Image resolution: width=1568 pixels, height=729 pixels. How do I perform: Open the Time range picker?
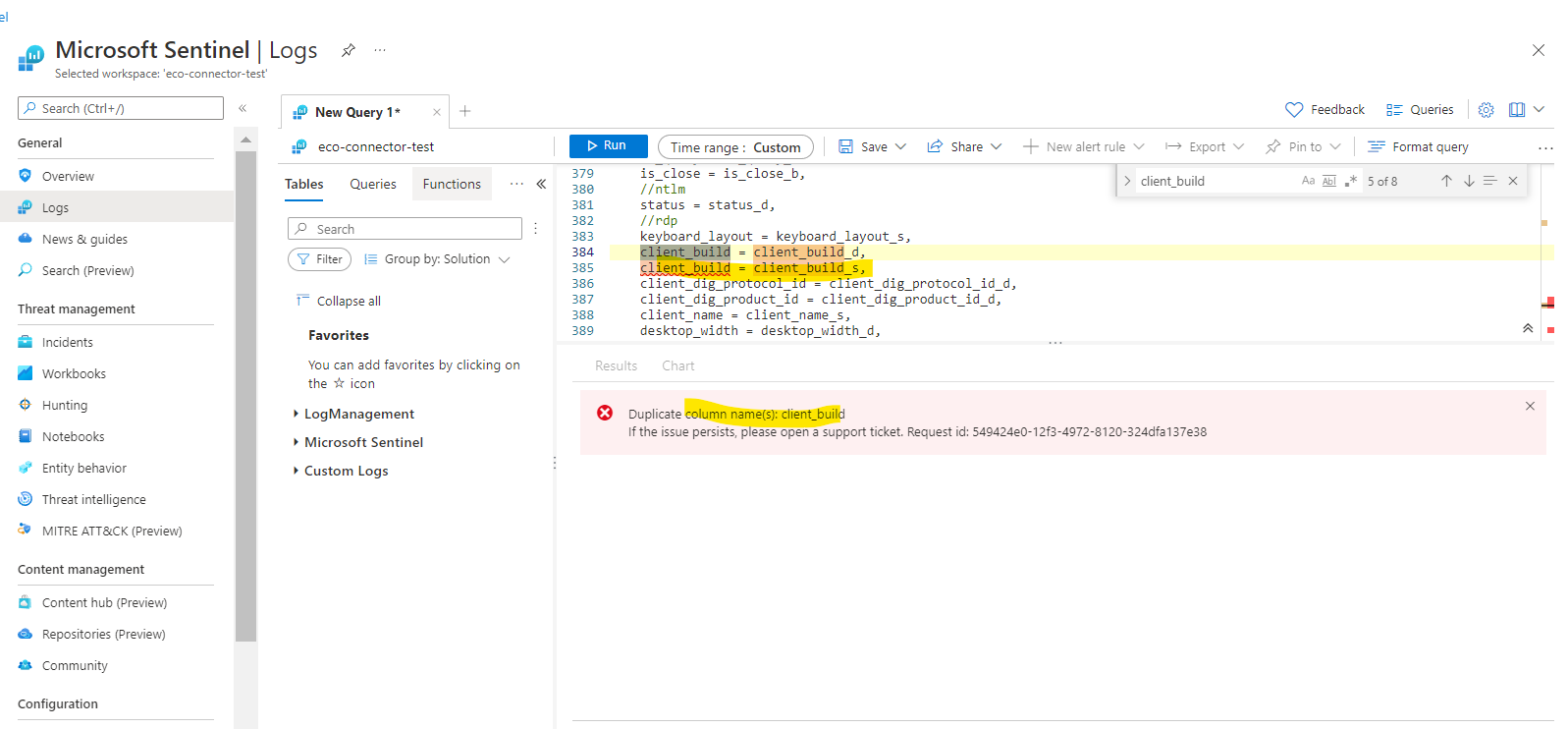point(735,147)
